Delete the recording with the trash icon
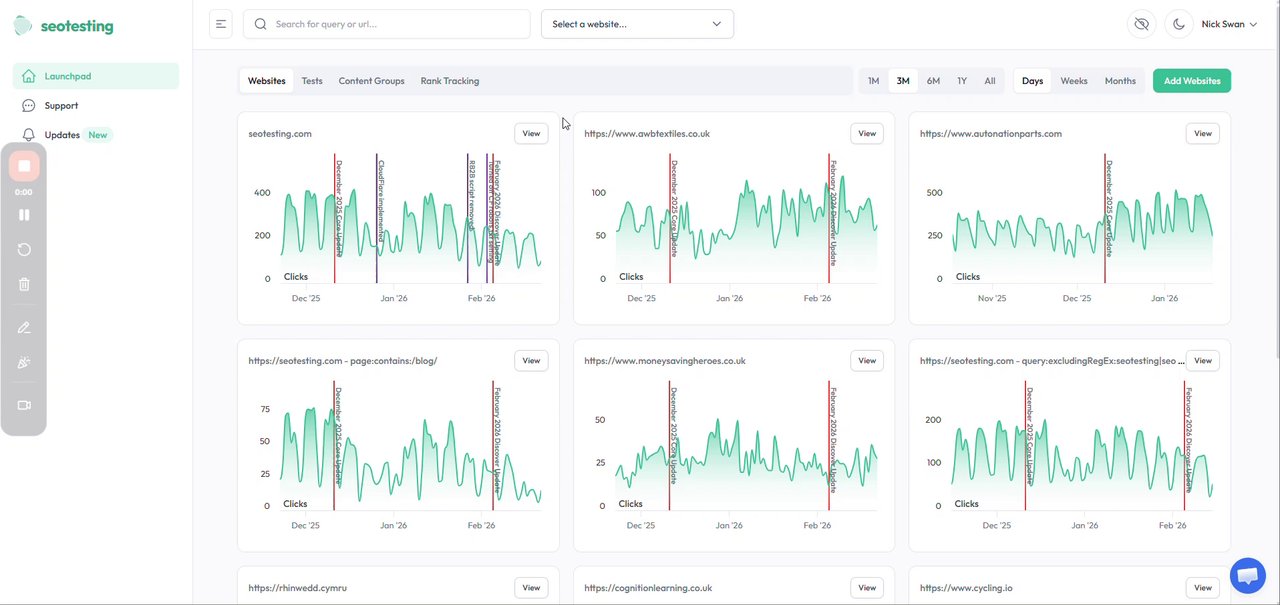 (x=24, y=284)
